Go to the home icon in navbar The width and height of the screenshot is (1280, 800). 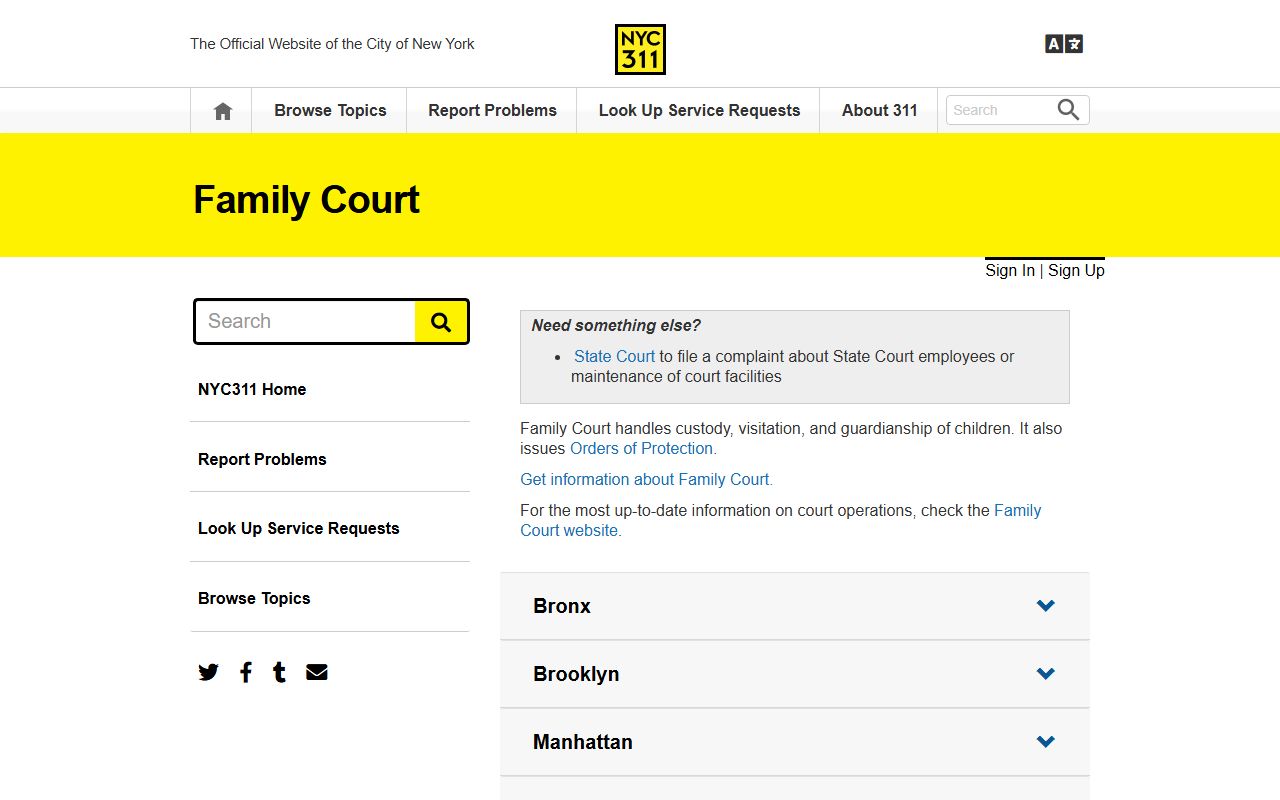[222, 111]
